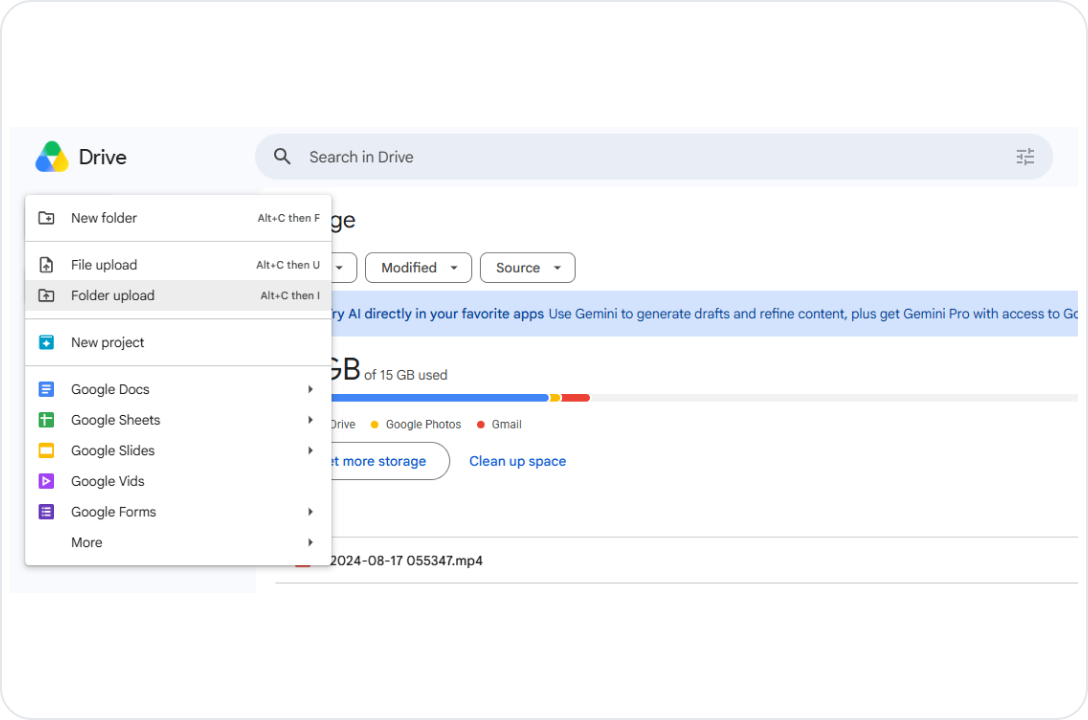Click the Google Sheets icon
Viewport: 1088px width, 720px height.
[x=46, y=420]
